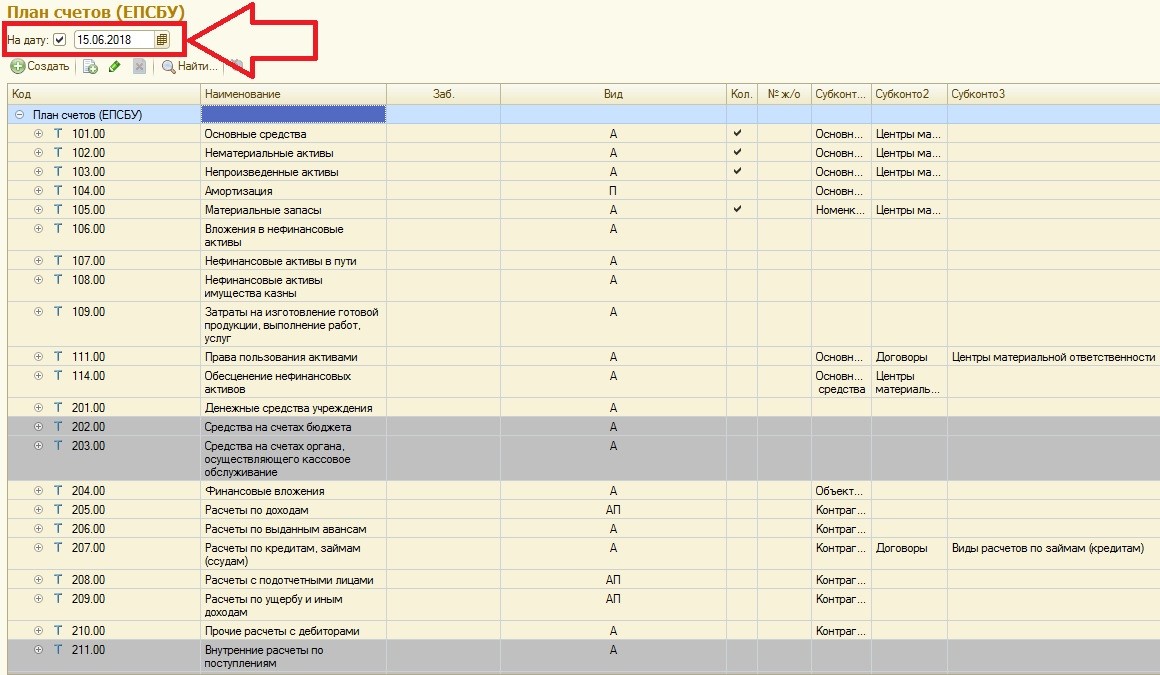
Task: Click the 'АП' type cell for account 205.00
Action: (x=613, y=510)
